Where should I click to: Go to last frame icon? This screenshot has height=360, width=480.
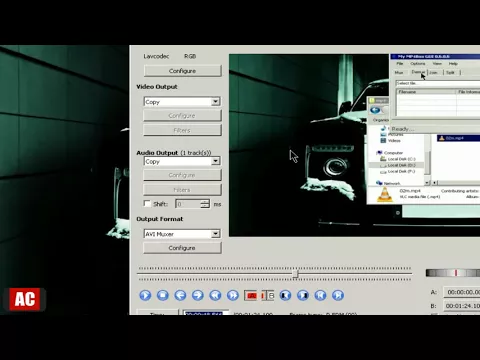[338, 295]
